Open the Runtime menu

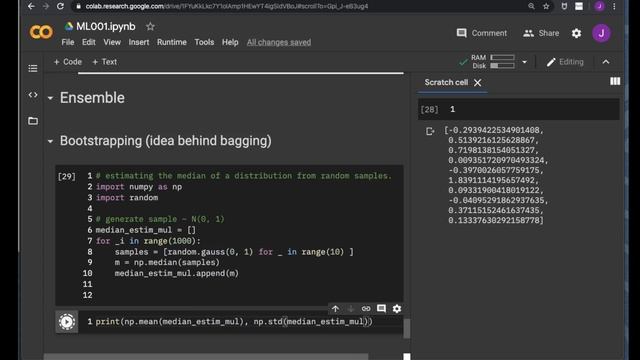tap(172, 42)
